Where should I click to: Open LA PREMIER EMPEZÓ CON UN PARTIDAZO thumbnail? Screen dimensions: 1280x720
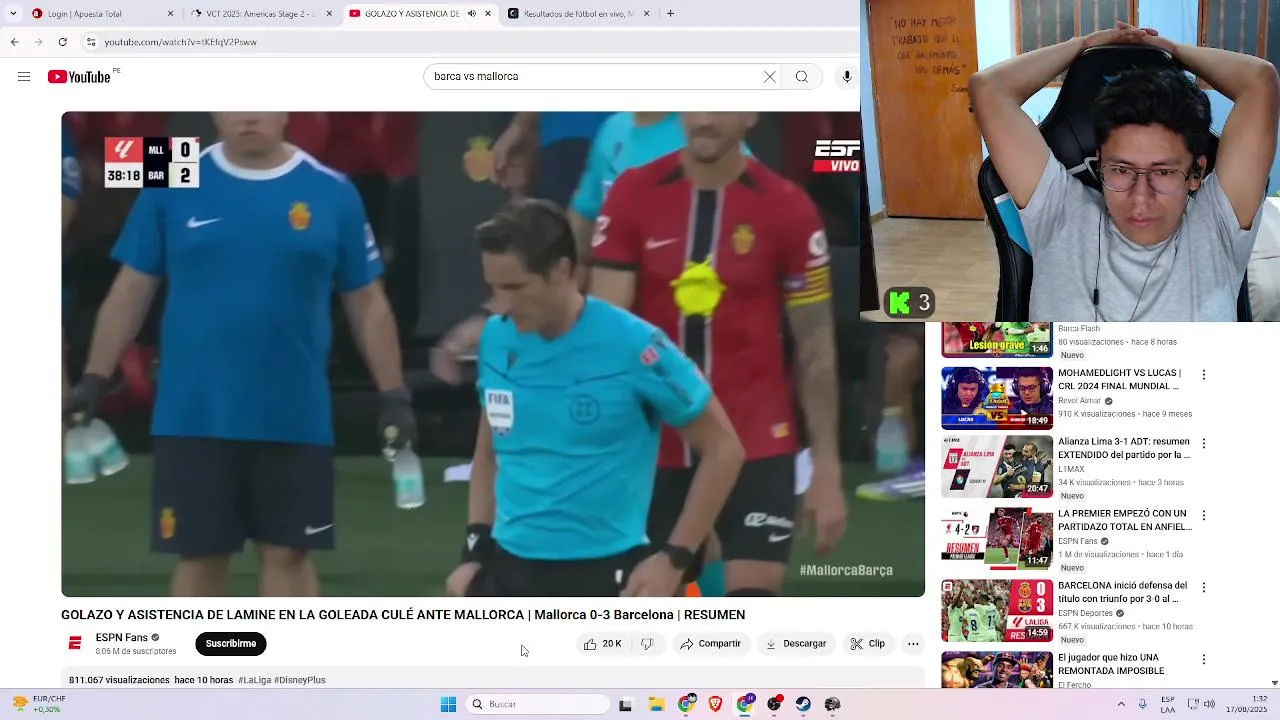(x=997, y=539)
